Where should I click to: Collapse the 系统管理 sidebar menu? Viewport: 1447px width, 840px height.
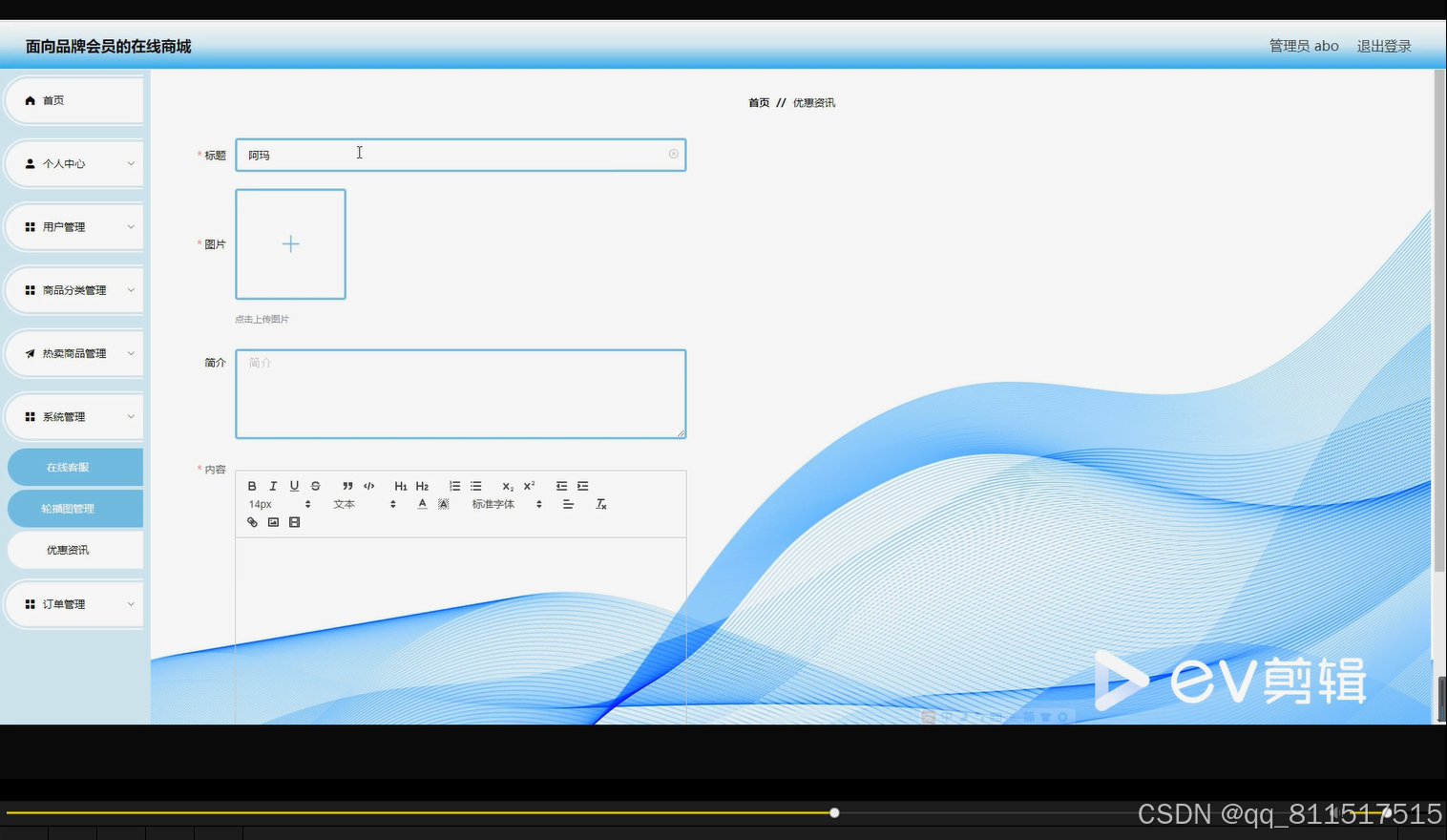pyautogui.click(x=75, y=417)
